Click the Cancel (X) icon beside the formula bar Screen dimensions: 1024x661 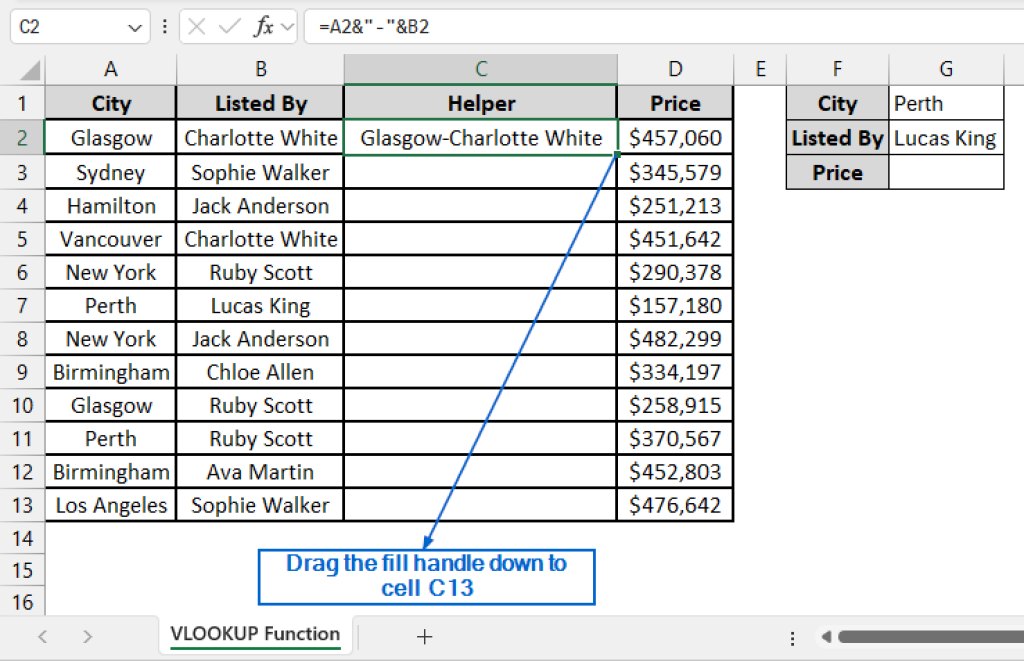click(196, 27)
